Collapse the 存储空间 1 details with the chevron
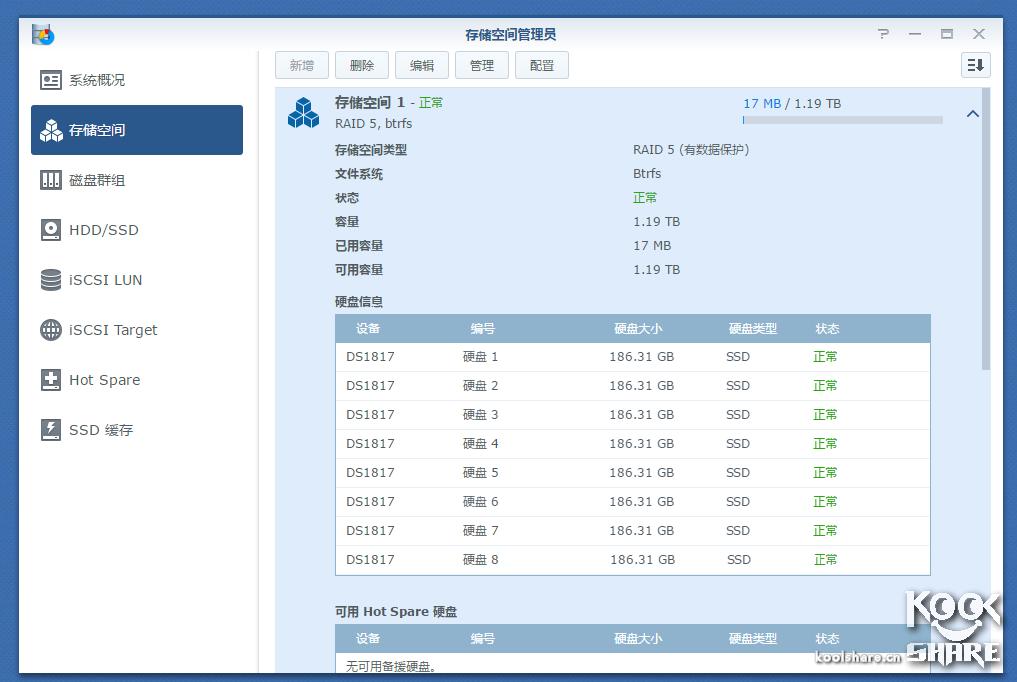 pyautogui.click(x=972, y=113)
